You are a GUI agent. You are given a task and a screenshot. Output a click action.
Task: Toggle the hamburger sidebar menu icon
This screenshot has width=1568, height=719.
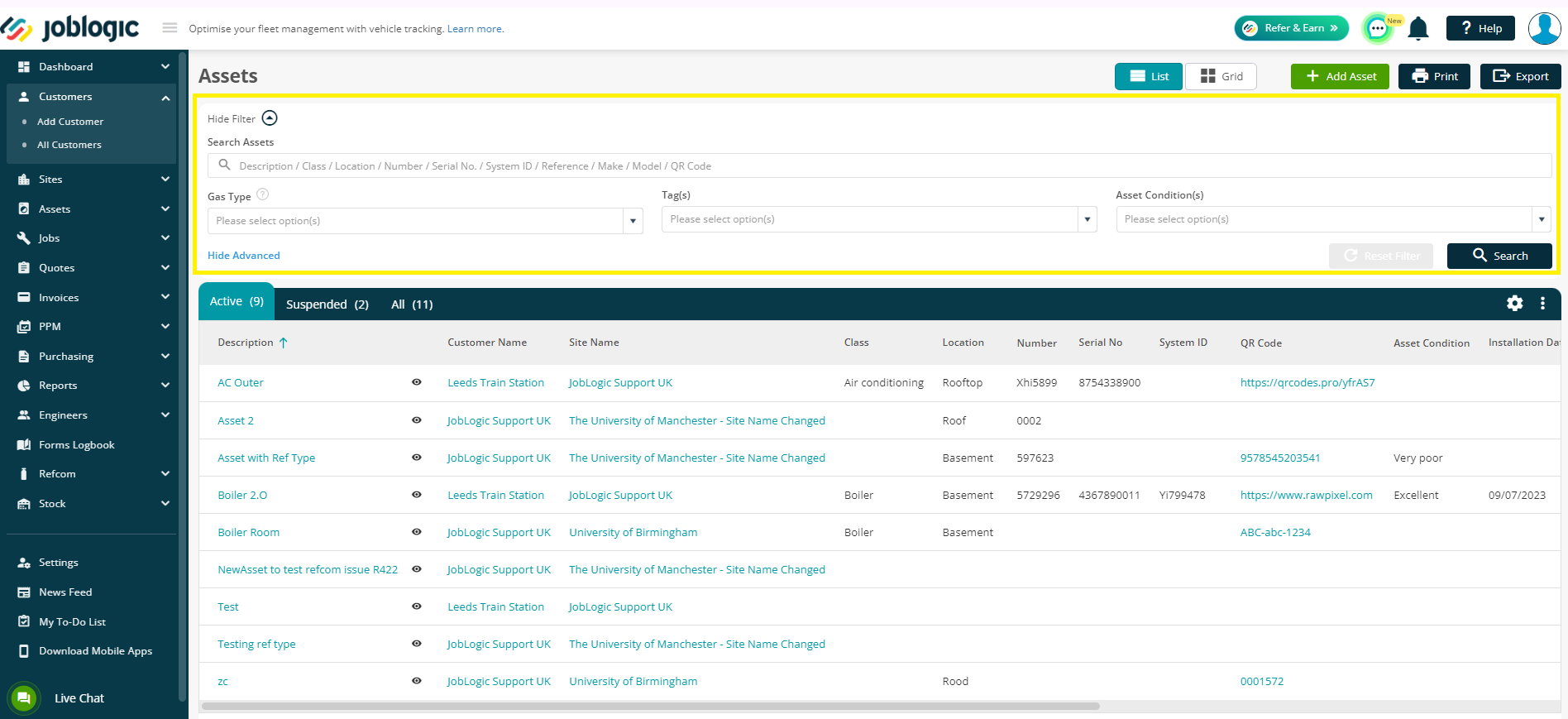click(x=170, y=28)
